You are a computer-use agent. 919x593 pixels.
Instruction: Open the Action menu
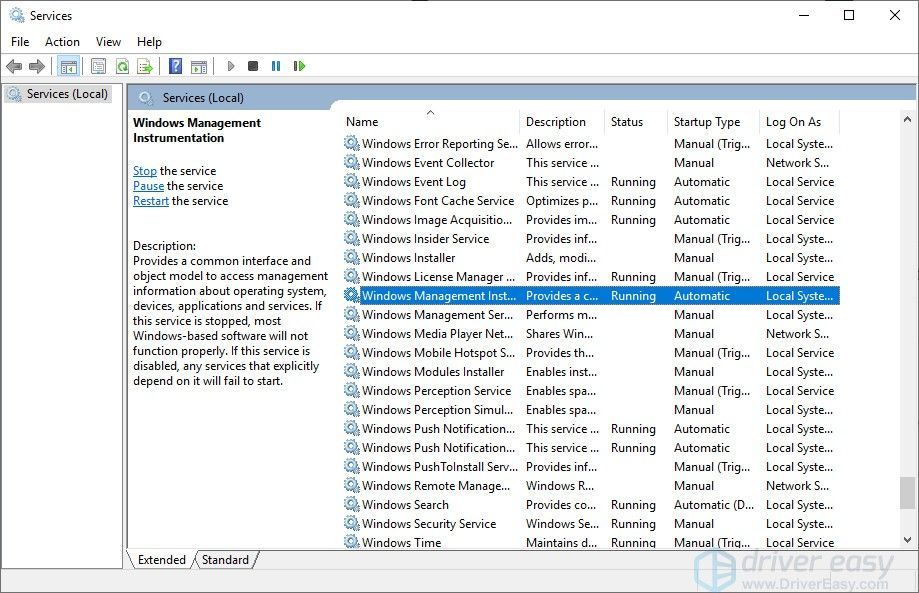click(x=62, y=42)
